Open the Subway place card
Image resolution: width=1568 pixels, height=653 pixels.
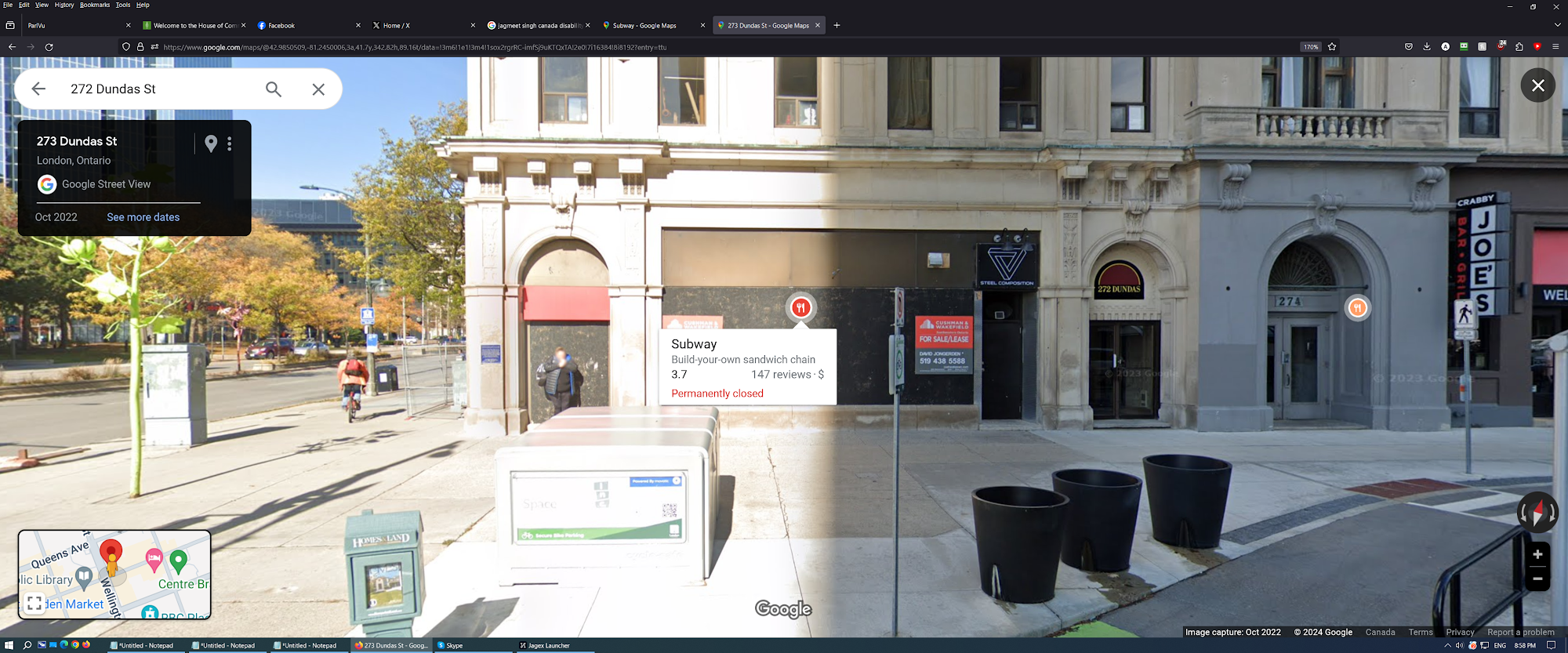[x=747, y=367]
